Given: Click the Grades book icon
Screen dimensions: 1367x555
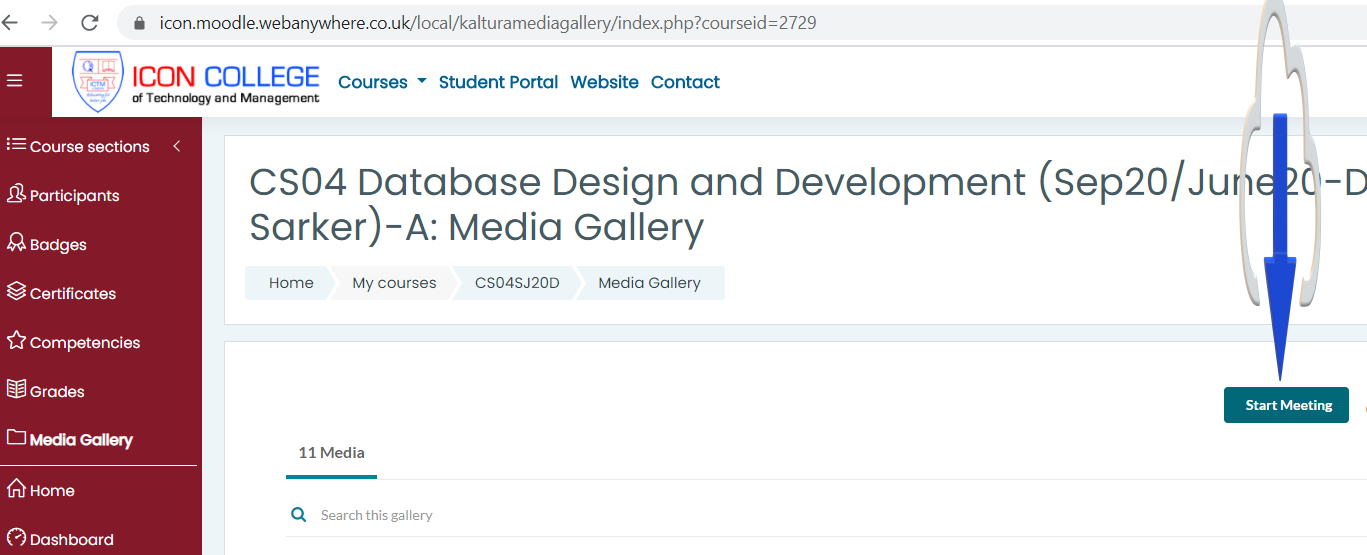Looking at the screenshot, I should [16, 390].
